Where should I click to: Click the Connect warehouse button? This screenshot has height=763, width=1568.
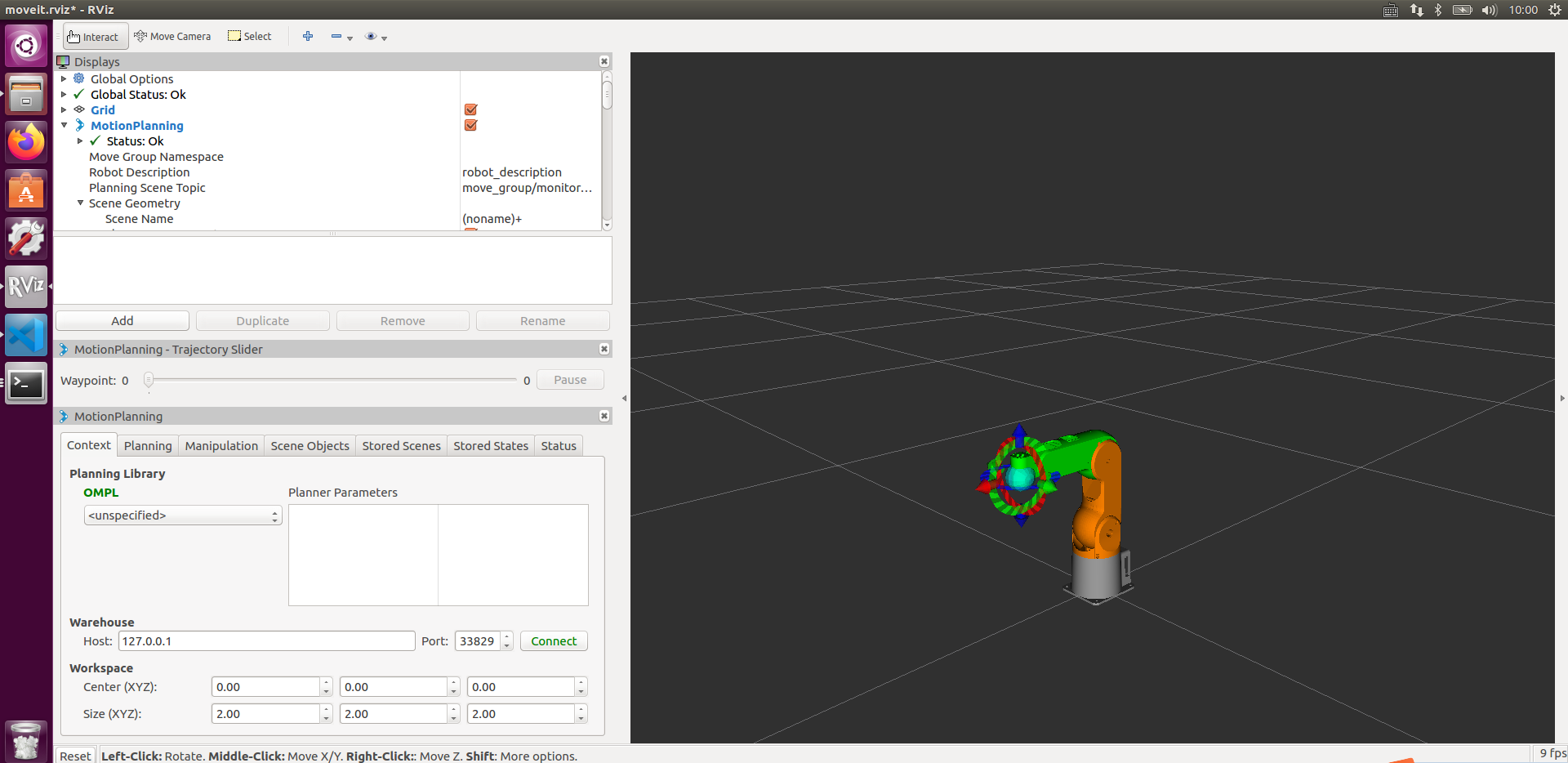[x=553, y=641]
